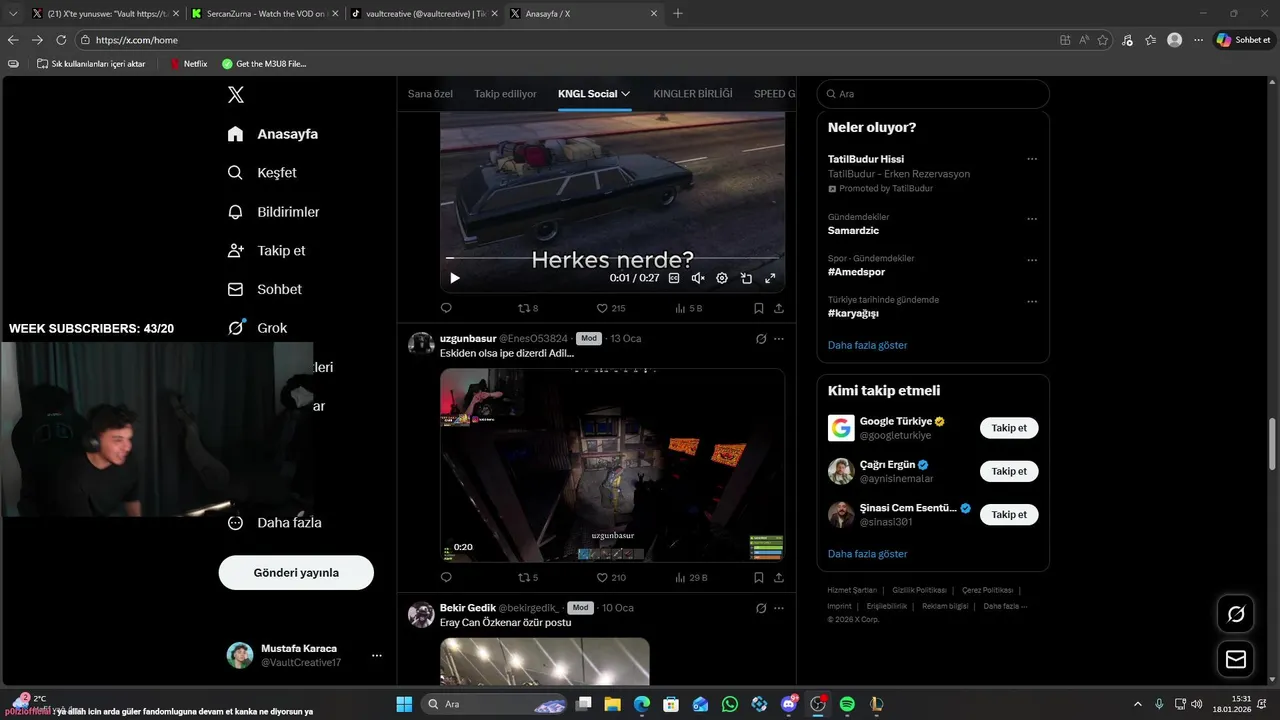Viewport: 1280px width, 720px height.
Task: Follow Çağrı Ergün with Takip et
Action: click(1009, 471)
